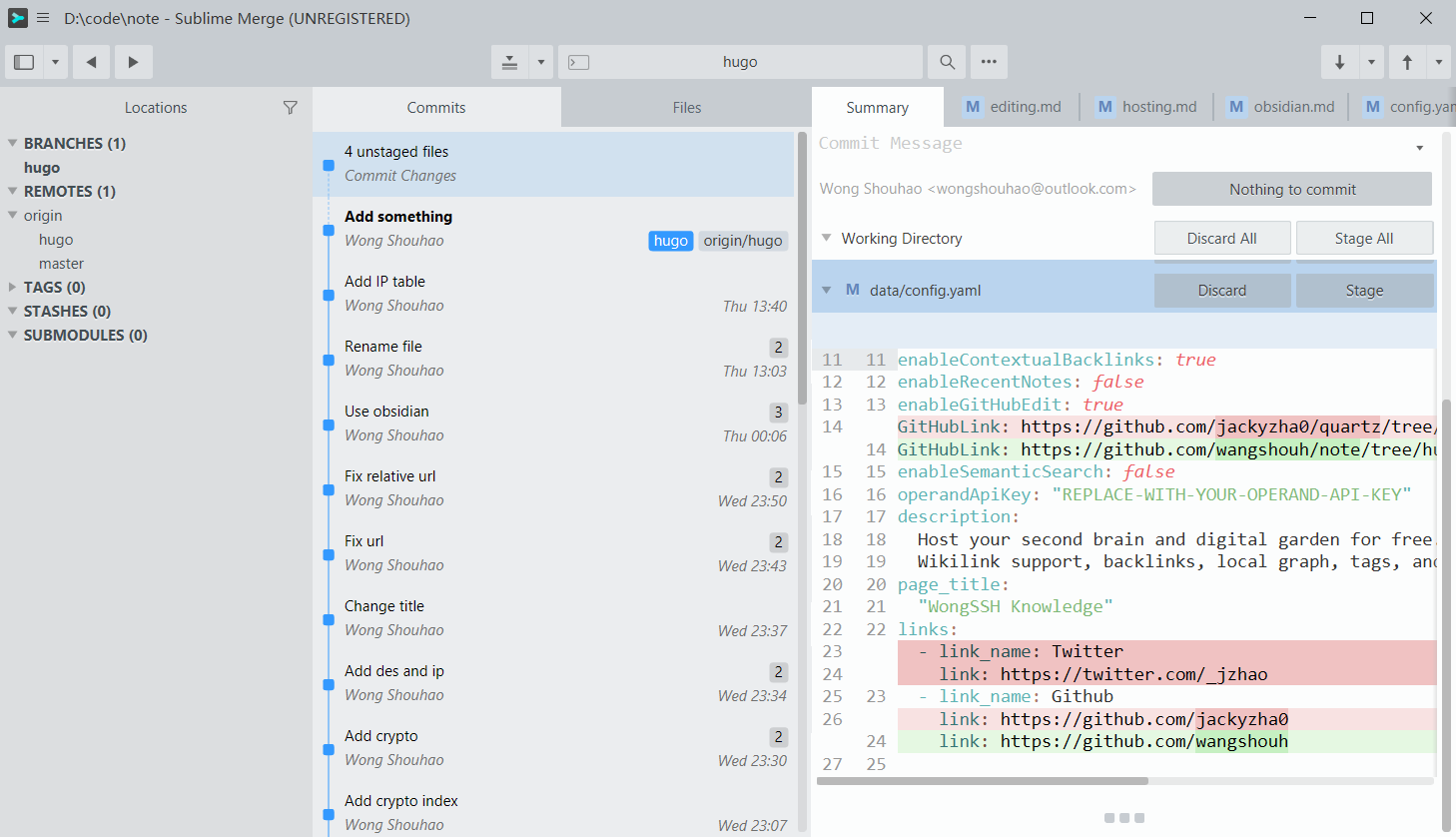Open the Commit Message dropdown arrow
This screenshot has height=837, width=1456.
pyautogui.click(x=1419, y=146)
